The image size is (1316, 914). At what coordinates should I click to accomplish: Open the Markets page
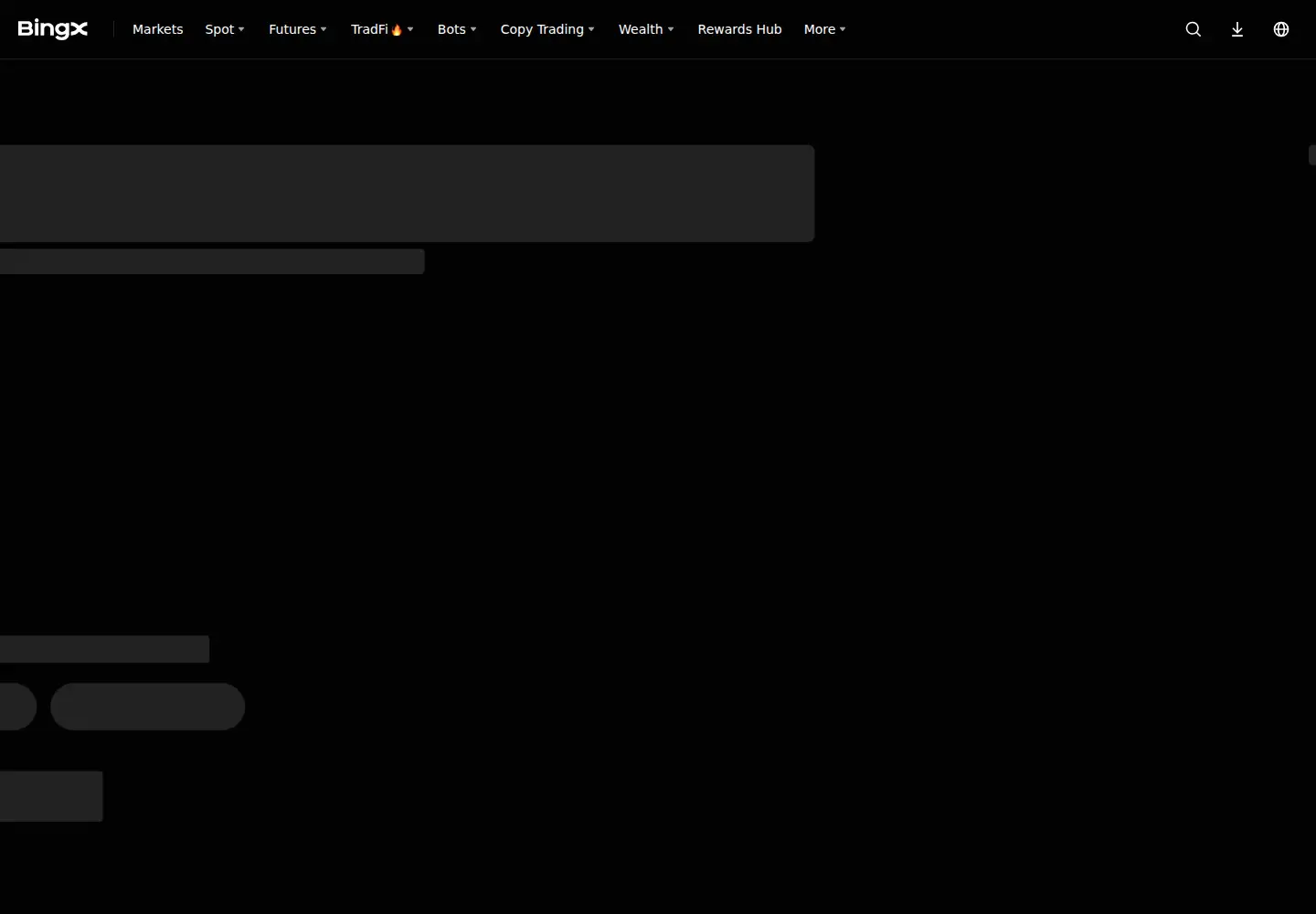coord(157,29)
